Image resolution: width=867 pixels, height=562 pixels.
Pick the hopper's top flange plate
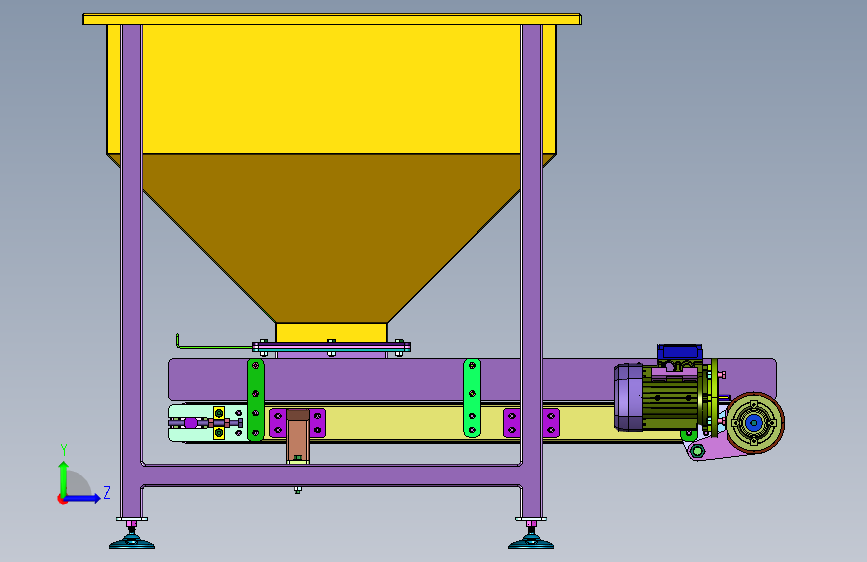(332, 19)
